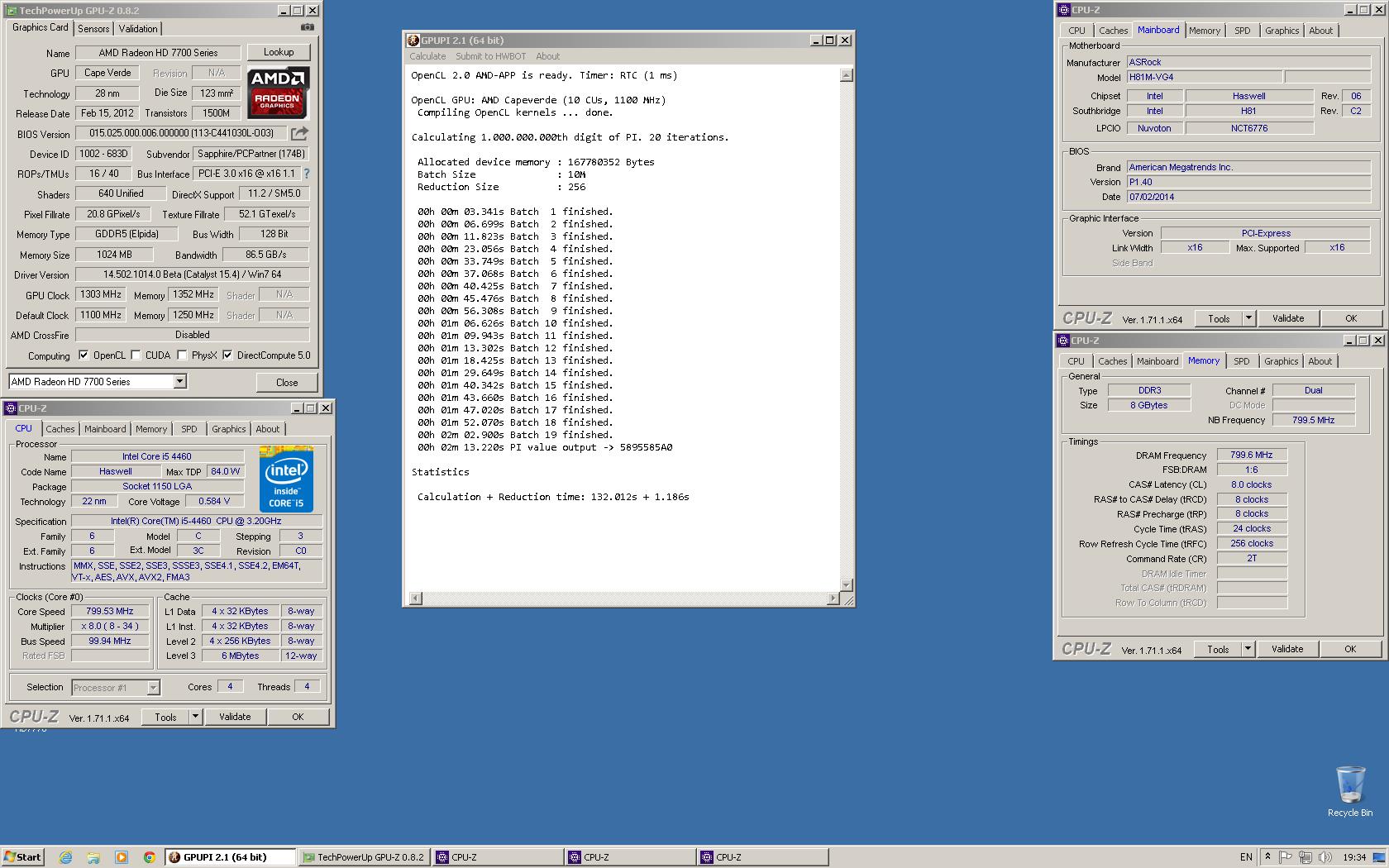The image size is (1389, 868).
Task: Click the GPU-Z title bar app icon
Action: click(12, 11)
